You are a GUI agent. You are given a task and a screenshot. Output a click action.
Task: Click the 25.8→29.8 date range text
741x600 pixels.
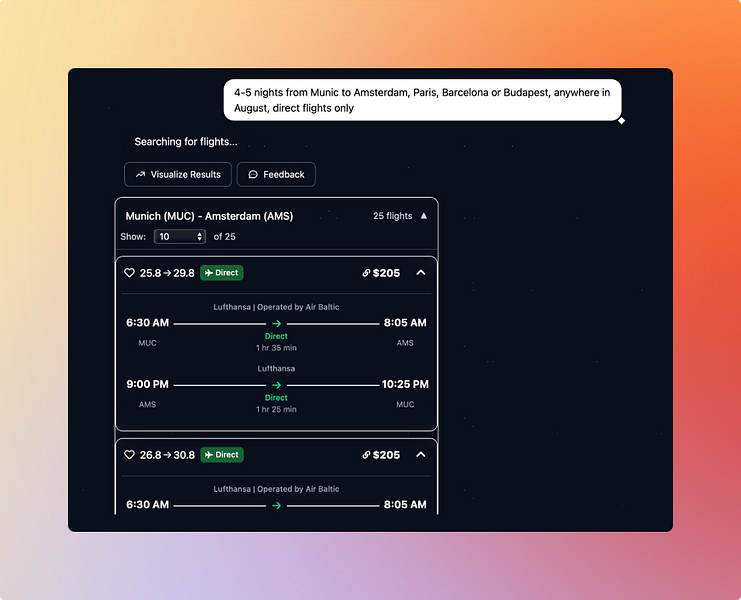167,273
